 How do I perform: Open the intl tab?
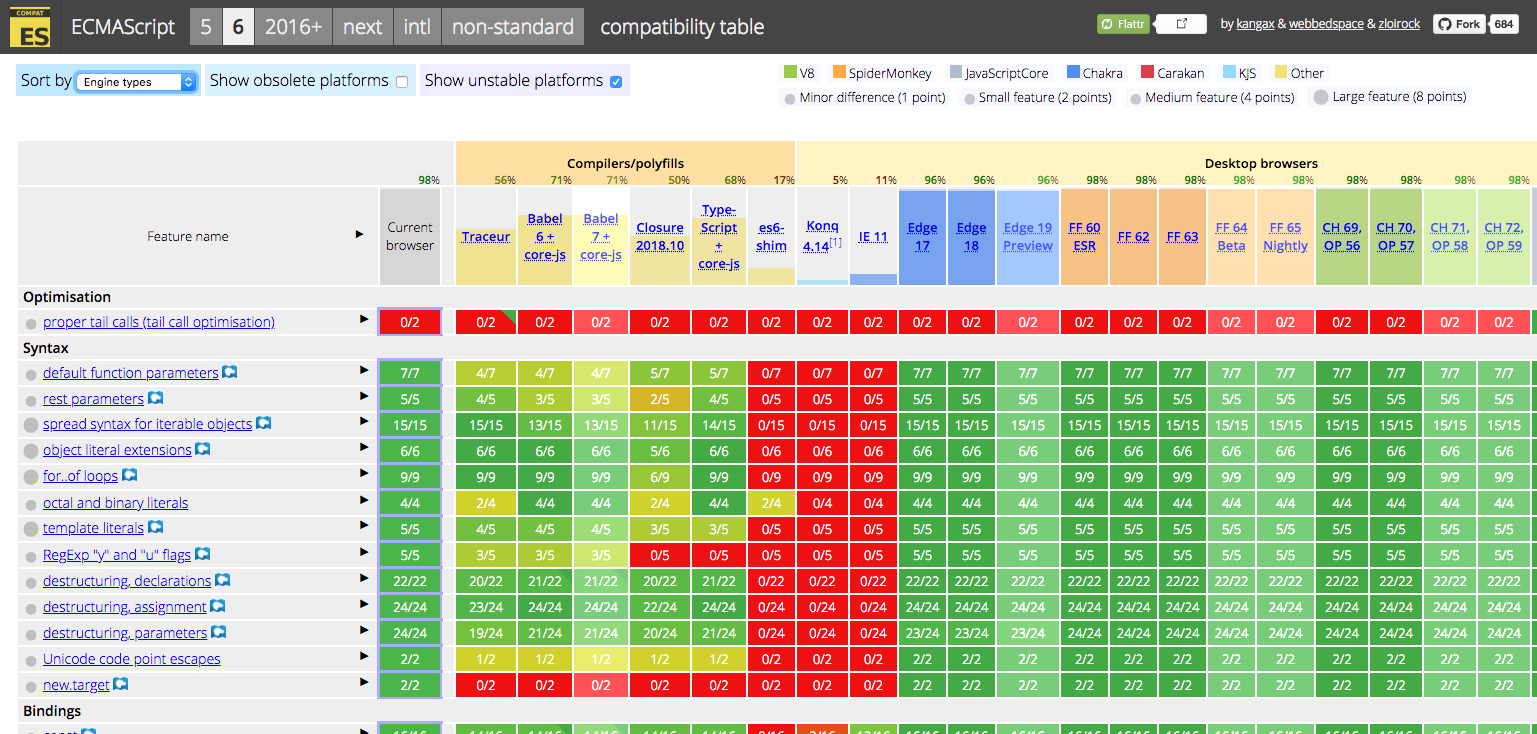click(x=417, y=27)
